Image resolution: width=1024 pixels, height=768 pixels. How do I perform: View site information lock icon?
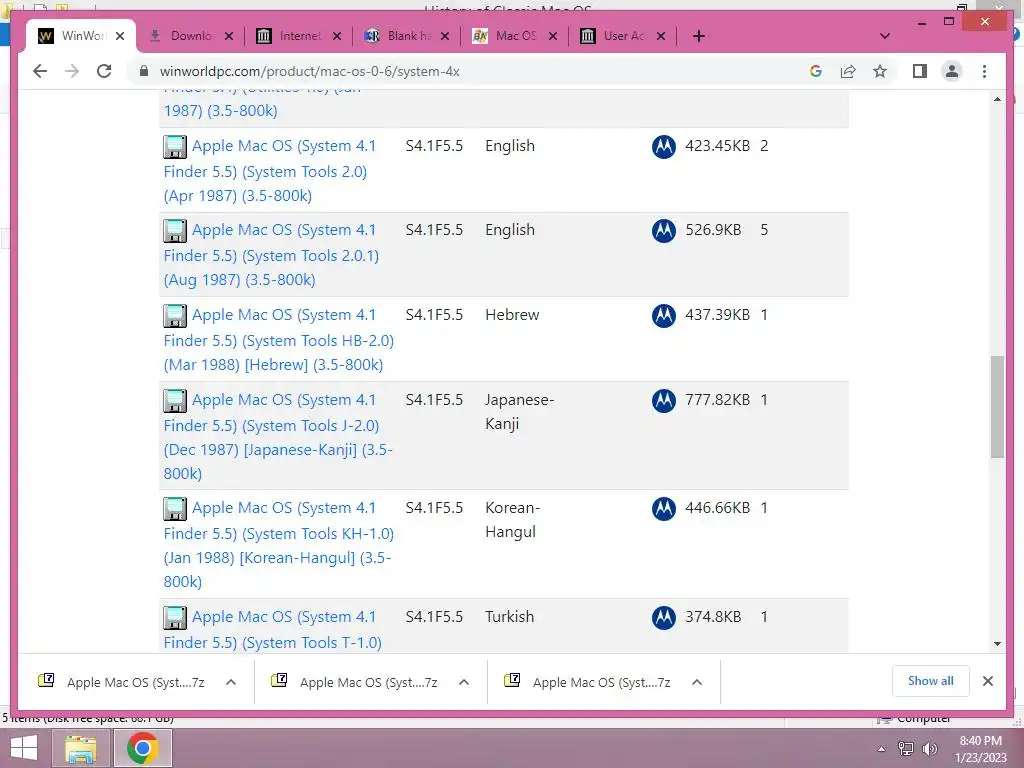click(x=144, y=71)
